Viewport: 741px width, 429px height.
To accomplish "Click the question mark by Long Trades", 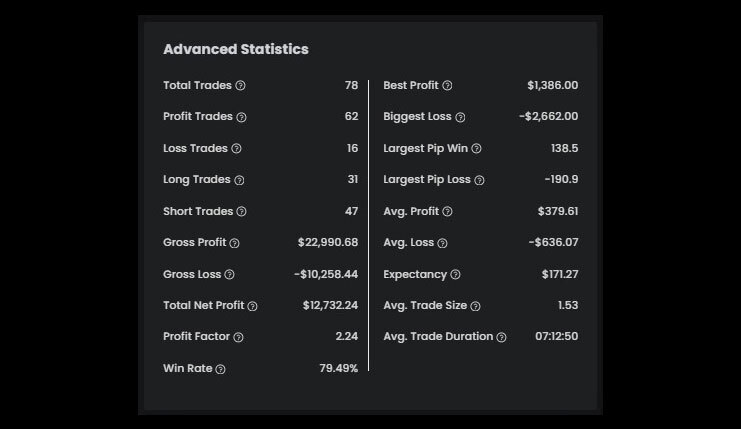I will click(239, 180).
